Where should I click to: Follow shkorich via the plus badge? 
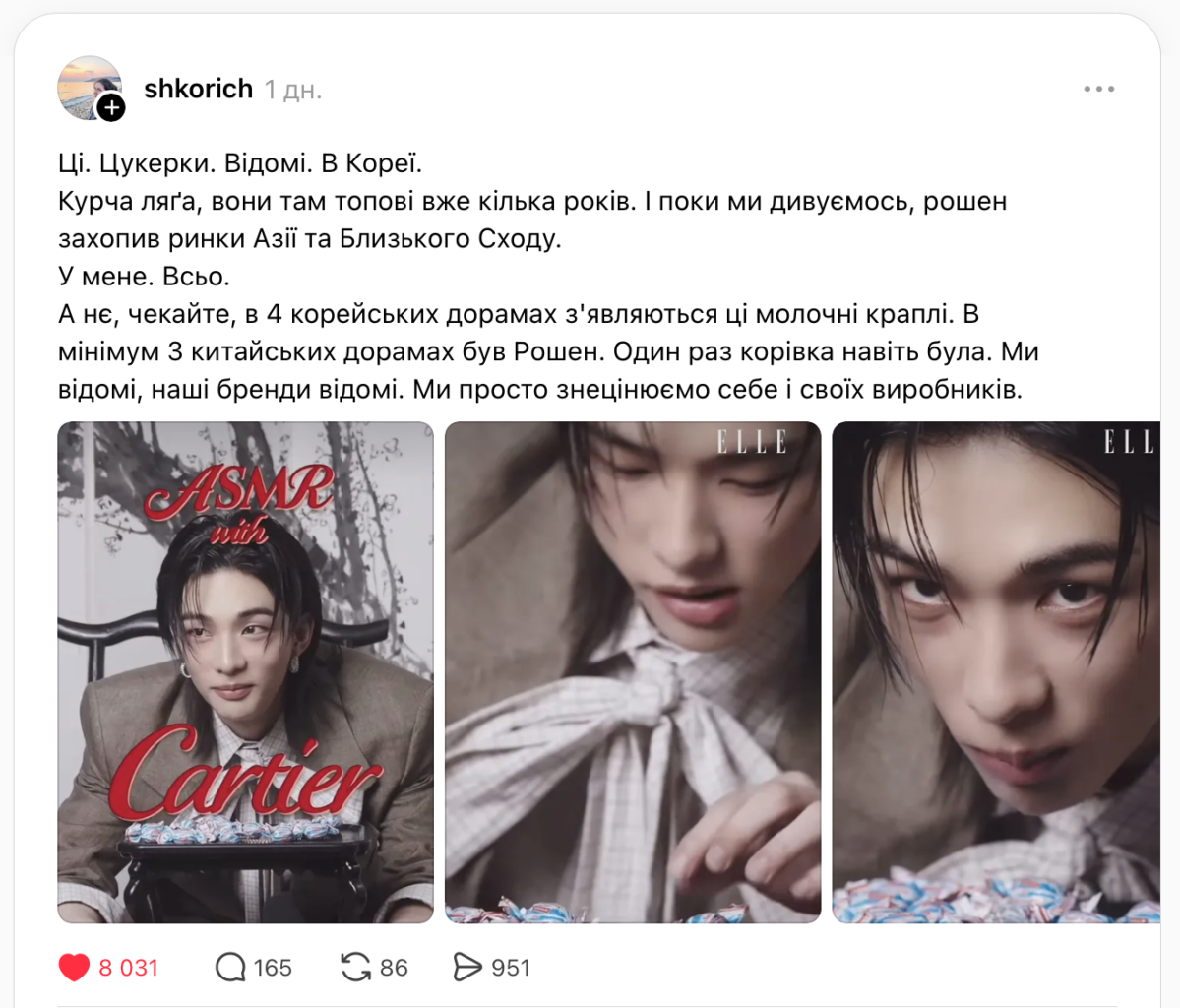coord(111,108)
